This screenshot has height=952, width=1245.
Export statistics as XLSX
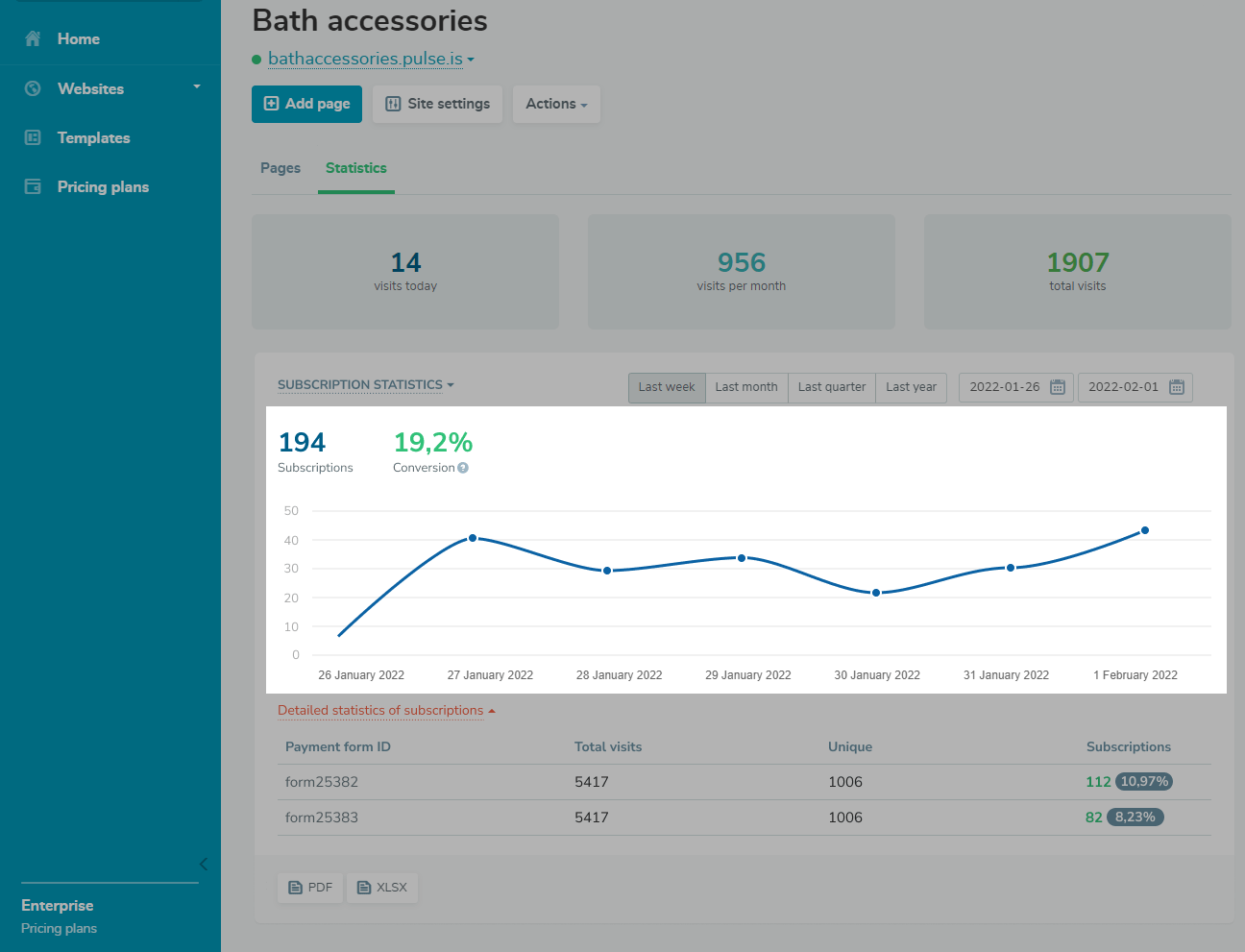tap(381, 888)
